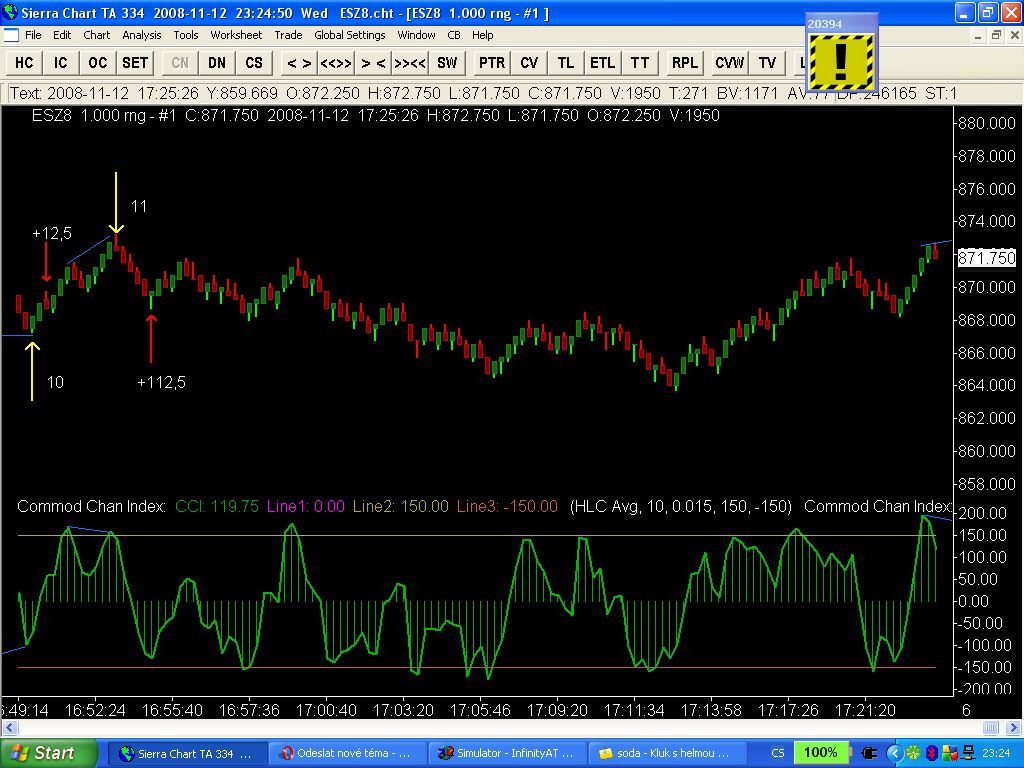Click the TV toolbar button

pos(767,62)
